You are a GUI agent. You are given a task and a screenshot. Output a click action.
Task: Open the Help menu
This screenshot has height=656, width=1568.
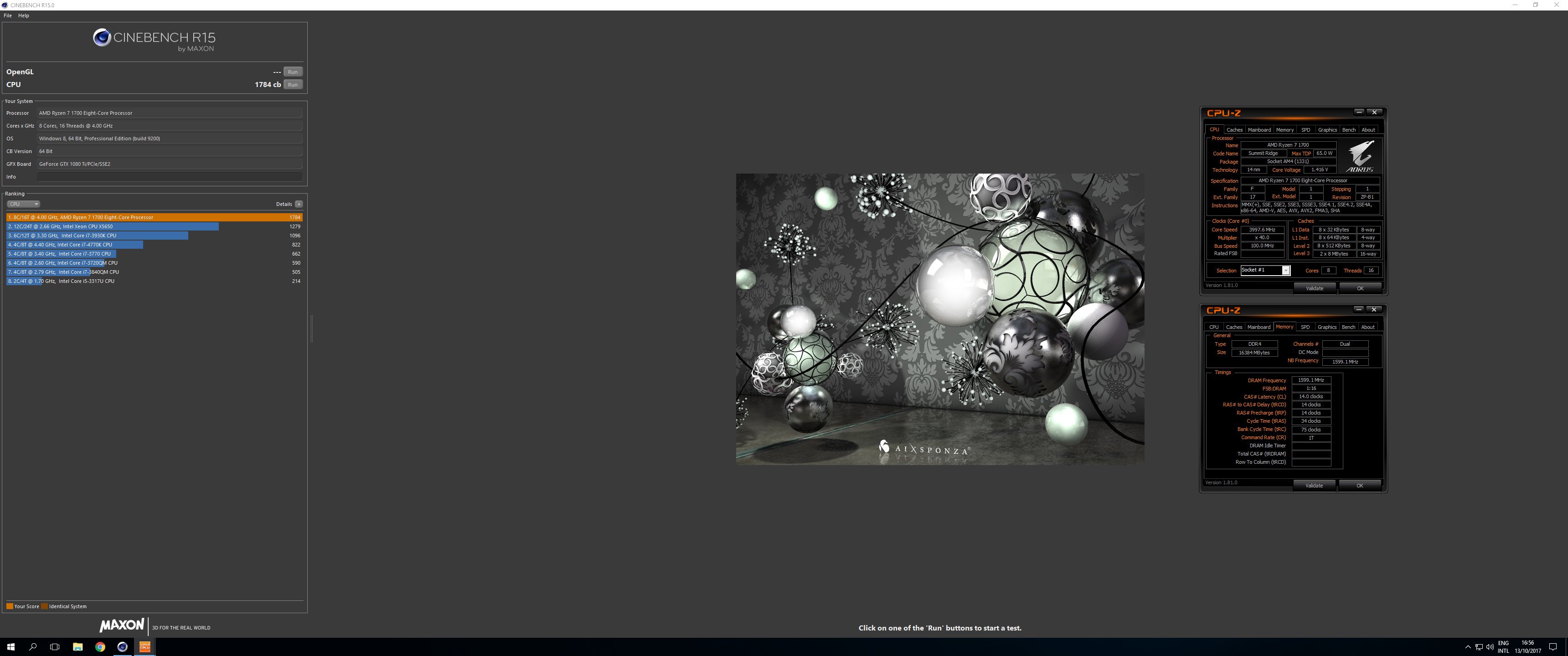pyautogui.click(x=24, y=16)
